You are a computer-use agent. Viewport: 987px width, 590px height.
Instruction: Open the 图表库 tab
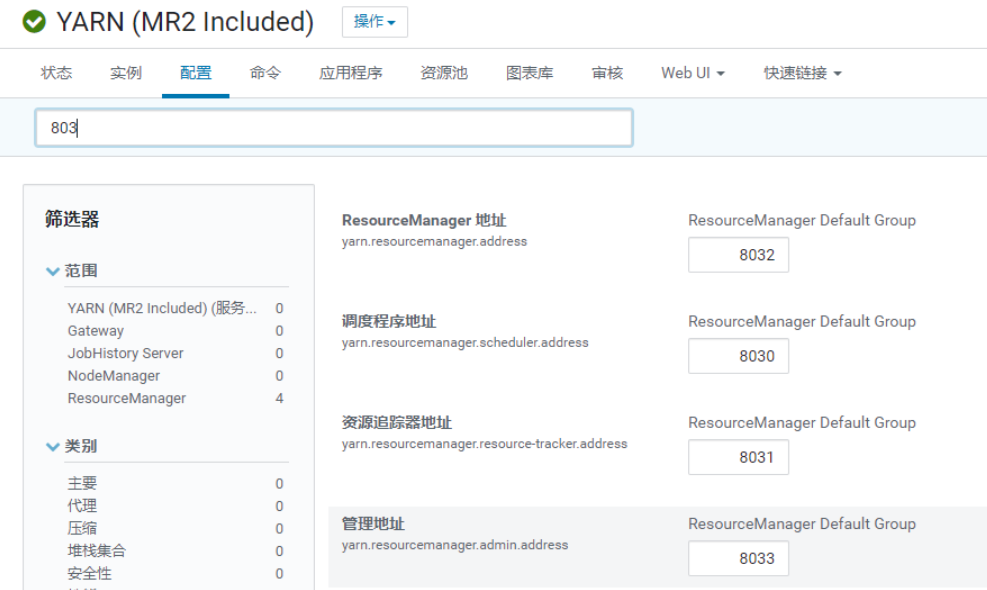tap(530, 73)
